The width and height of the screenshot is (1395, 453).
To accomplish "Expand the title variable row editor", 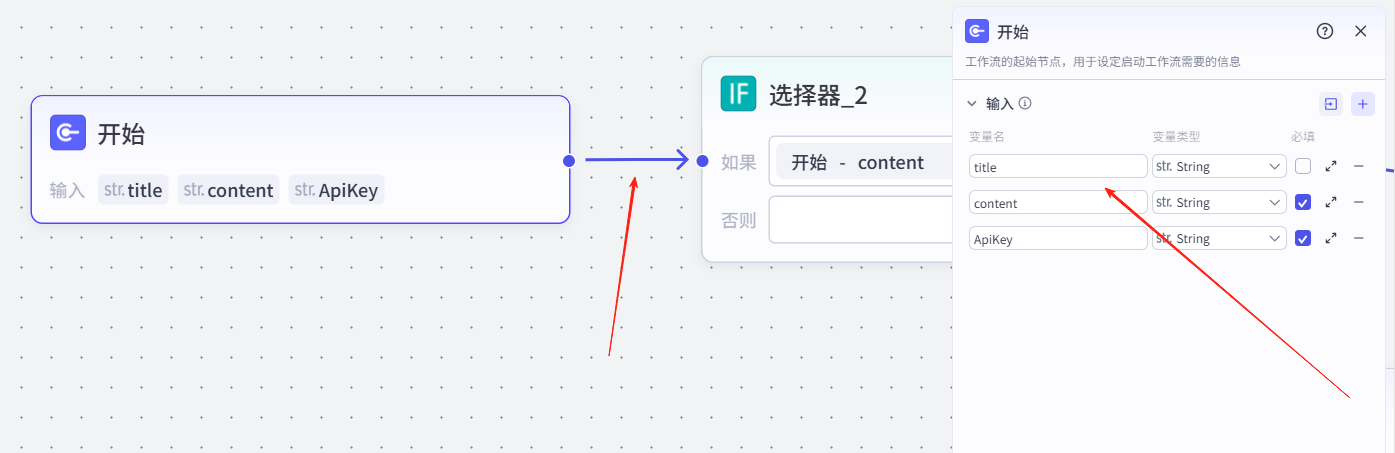I will (x=1331, y=166).
